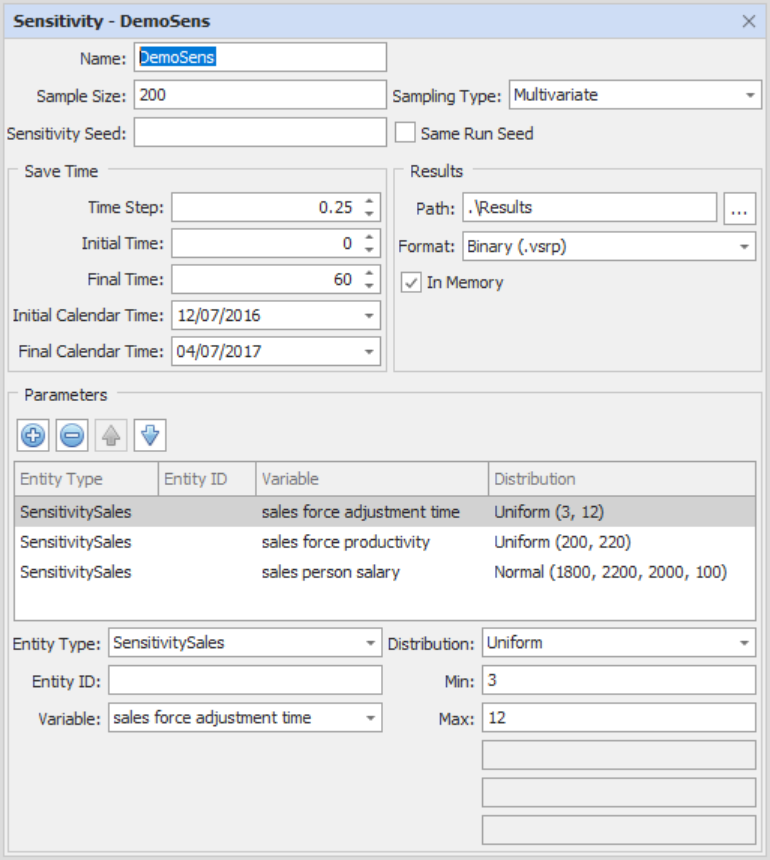
Task: Decrease the Time Step value
Action: (x=369, y=214)
